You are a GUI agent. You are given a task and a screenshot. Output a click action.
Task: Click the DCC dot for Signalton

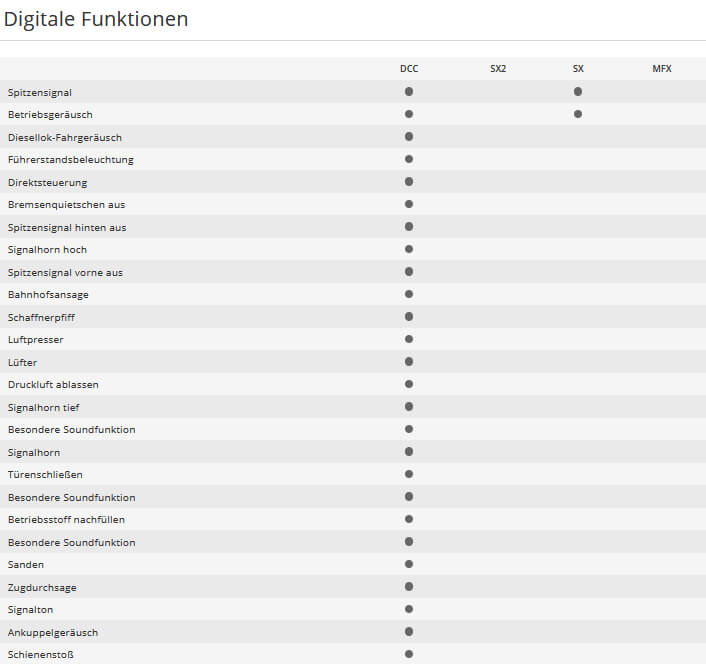point(409,610)
